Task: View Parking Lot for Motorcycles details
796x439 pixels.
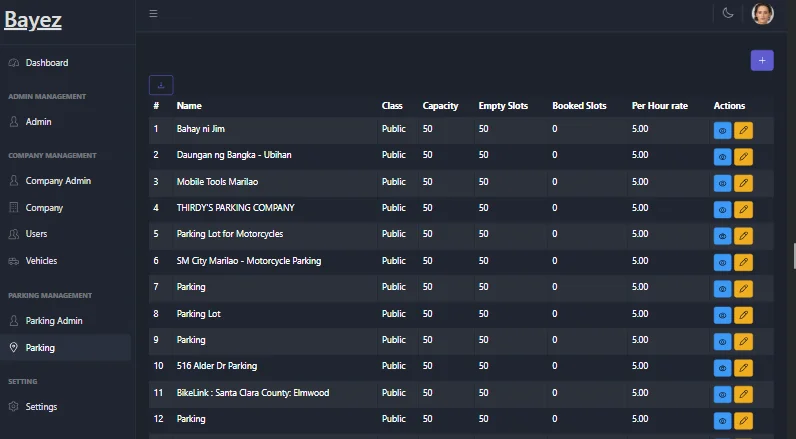Action: [723, 236]
